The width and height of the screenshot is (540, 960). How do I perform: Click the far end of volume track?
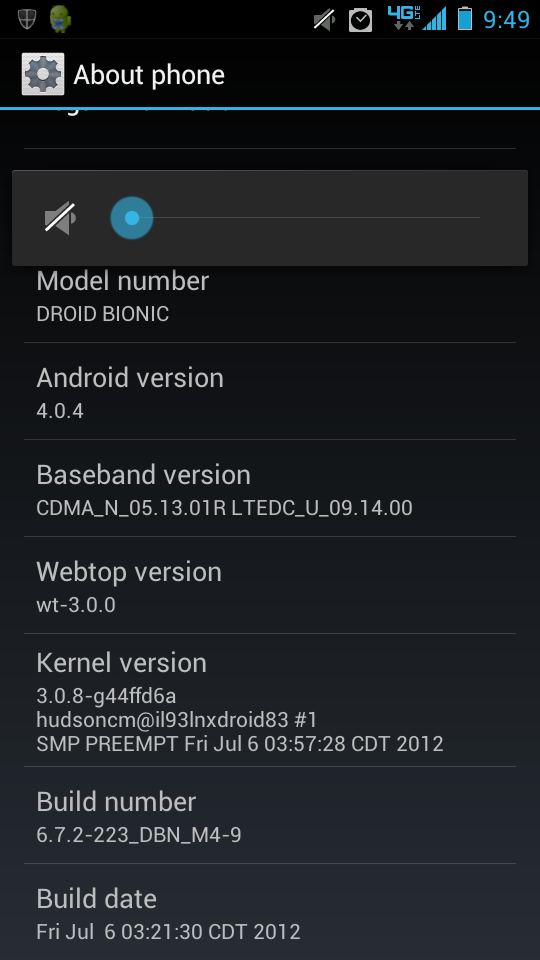click(x=476, y=218)
